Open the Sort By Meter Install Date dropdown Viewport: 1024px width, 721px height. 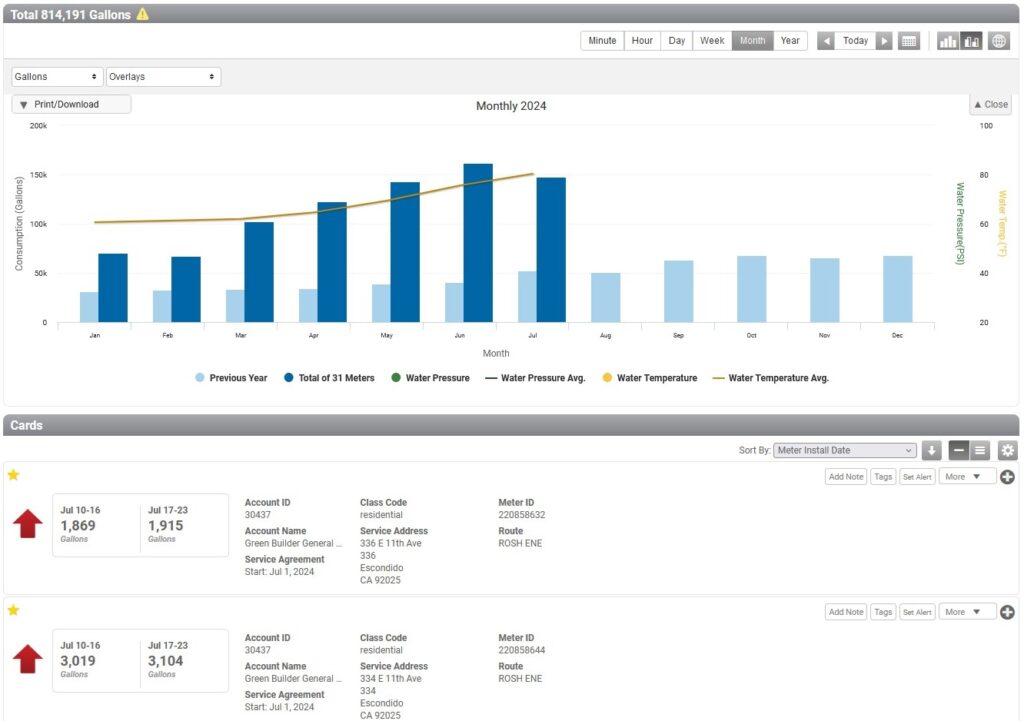(845, 451)
